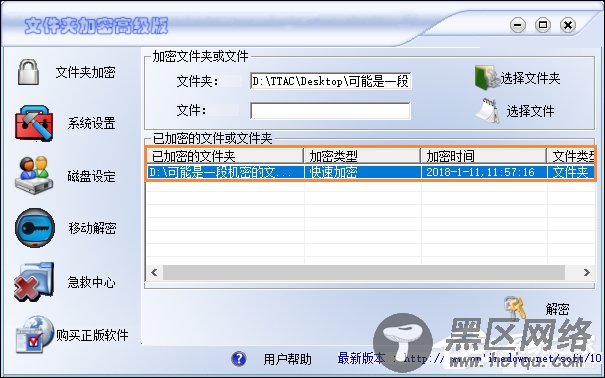Click the 解密 button text

pos(558,309)
